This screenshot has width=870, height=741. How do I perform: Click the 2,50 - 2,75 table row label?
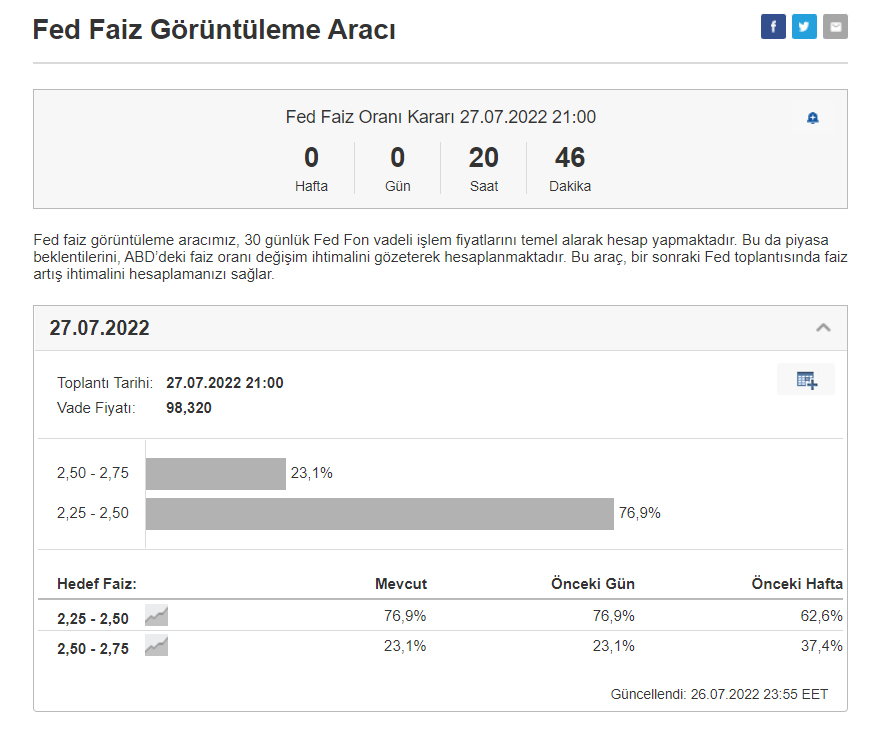[x=93, y=649]
